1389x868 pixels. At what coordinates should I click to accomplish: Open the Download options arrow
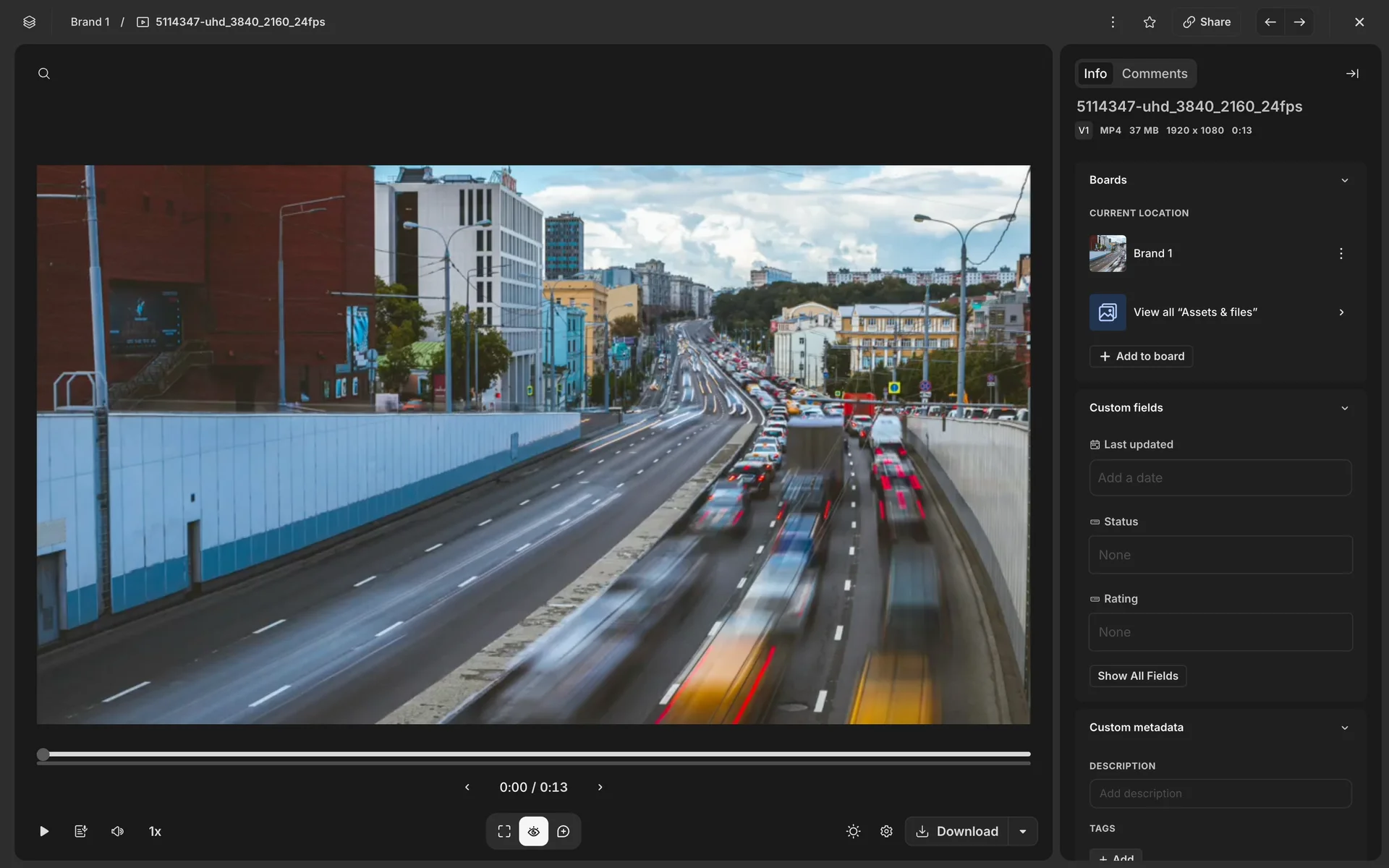point(1023,831)
